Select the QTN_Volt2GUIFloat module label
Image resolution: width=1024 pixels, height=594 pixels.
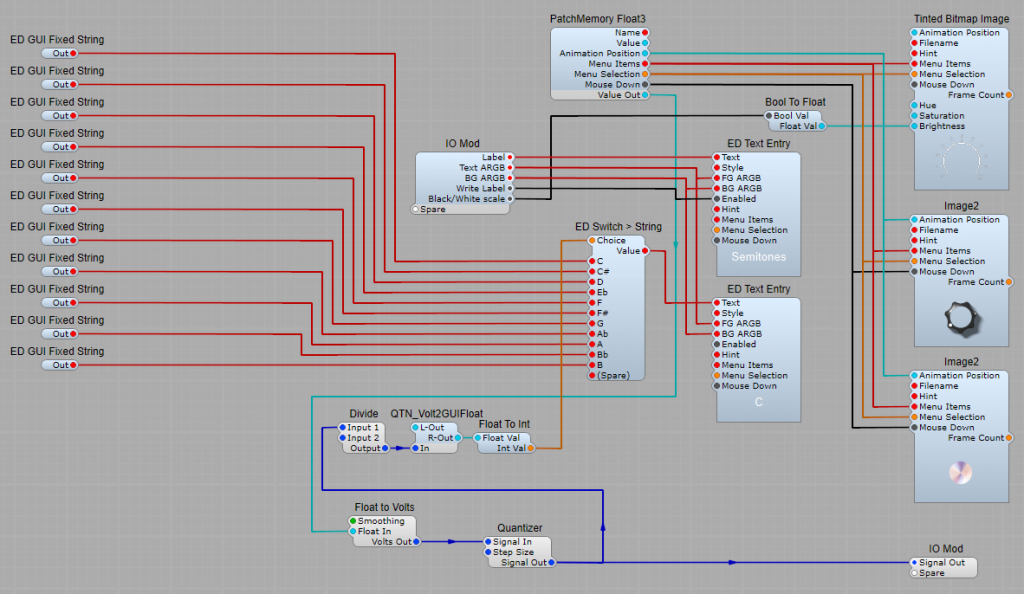pos(436,413)
